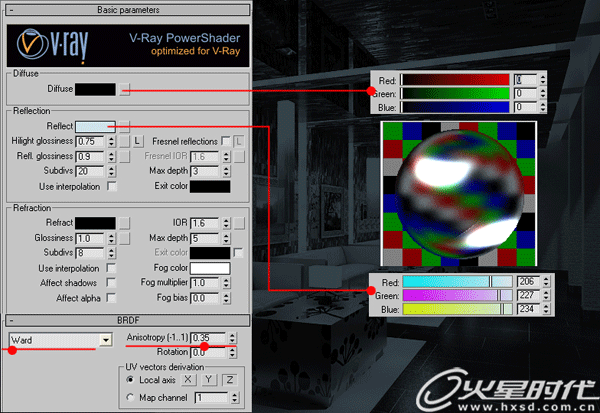
Task: Open the Reflection Exit color swatch
Action: (210, 186)
